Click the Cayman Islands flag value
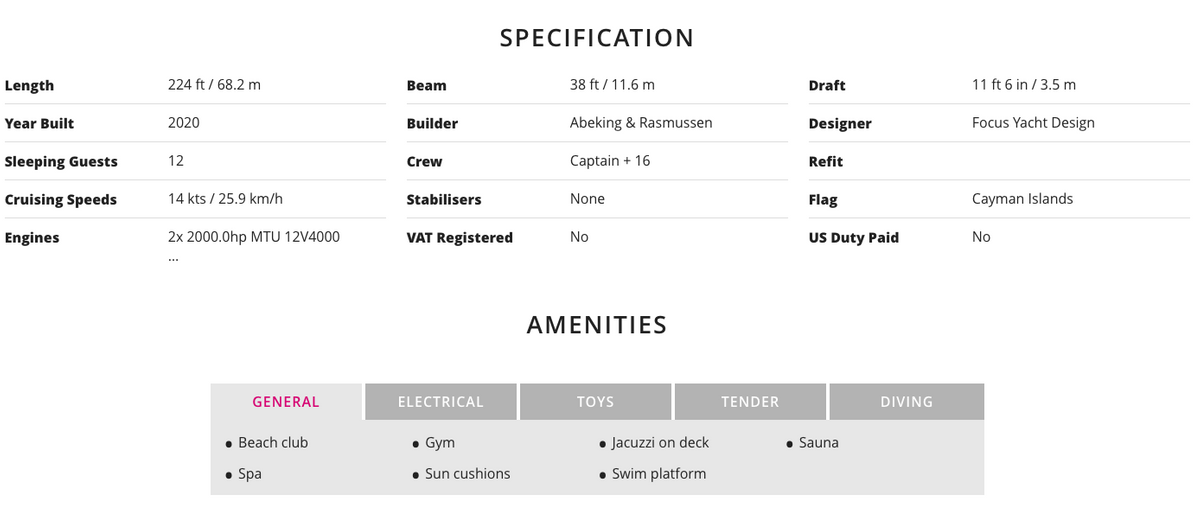 point(1022,199)
